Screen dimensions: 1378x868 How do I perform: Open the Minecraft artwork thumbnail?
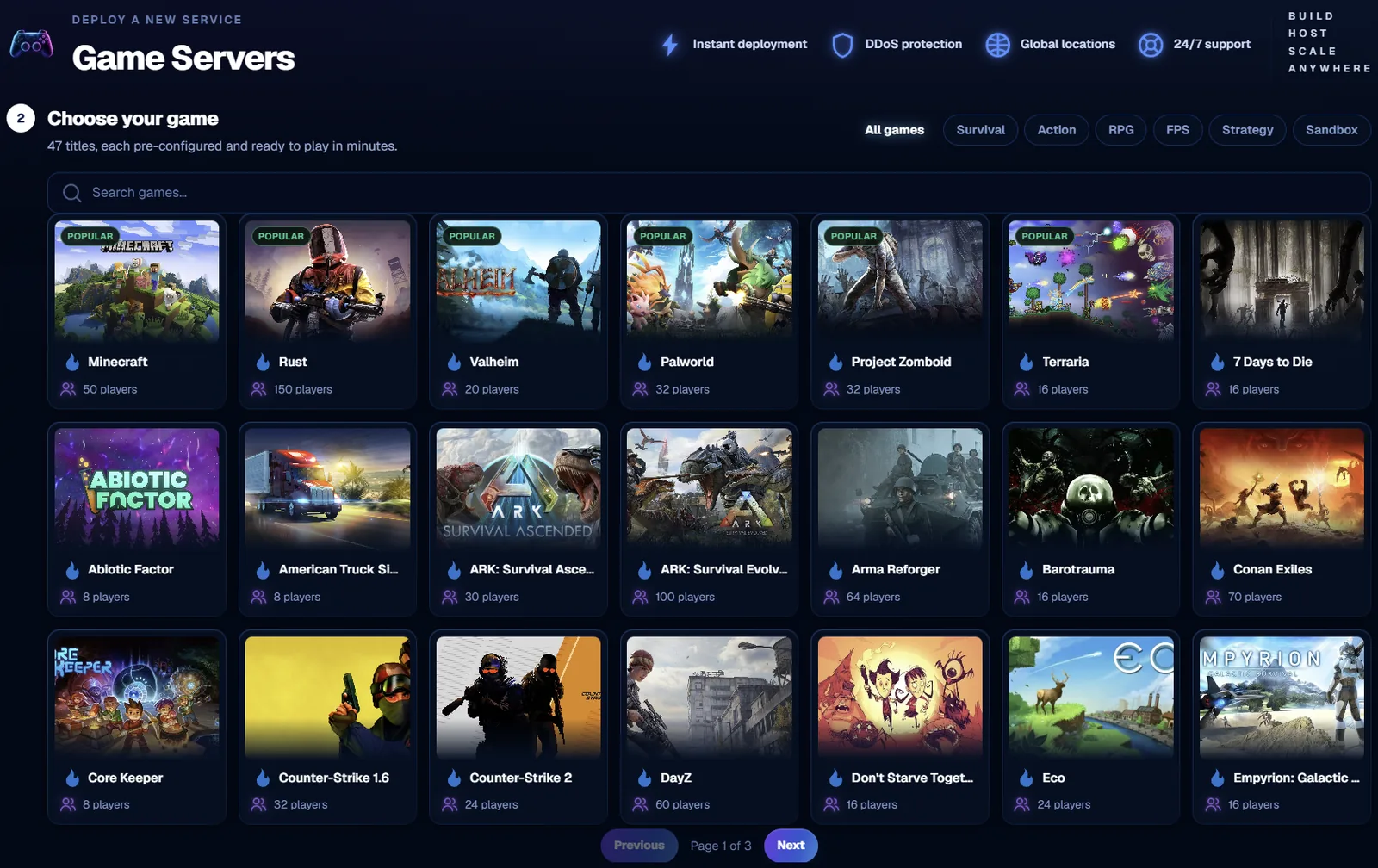[x=137, y=281]
